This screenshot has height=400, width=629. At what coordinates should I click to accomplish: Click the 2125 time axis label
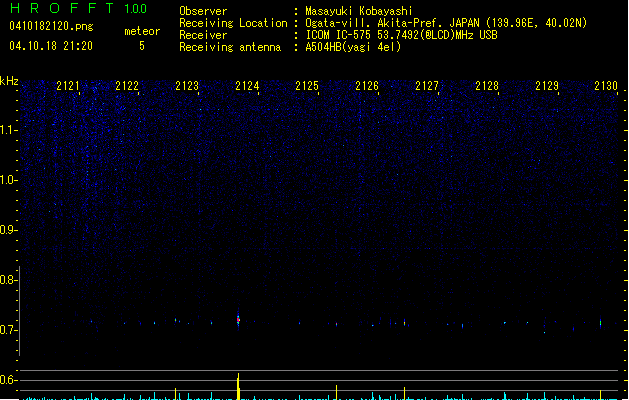click(307, 86)
